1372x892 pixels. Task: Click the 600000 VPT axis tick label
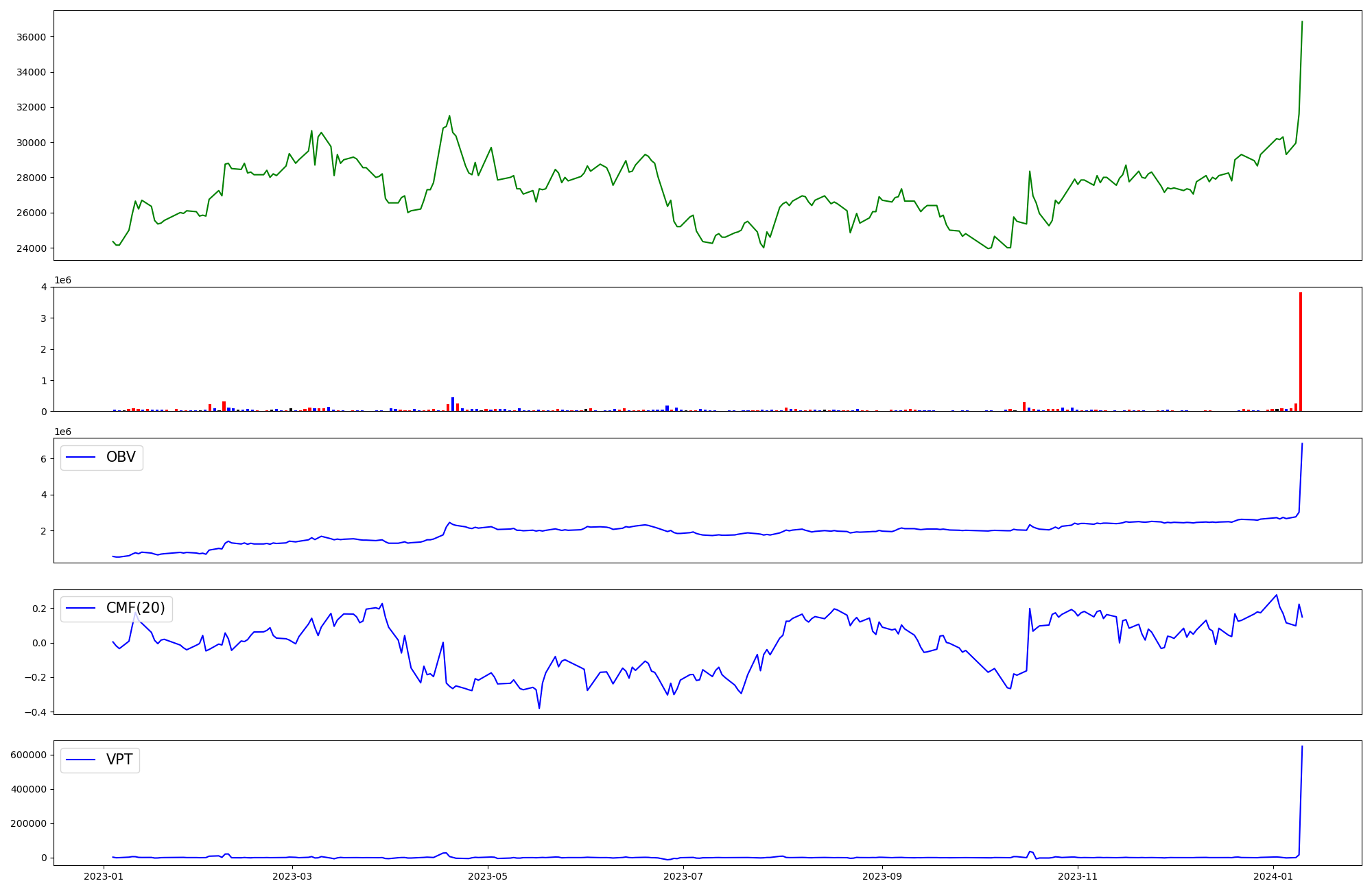click(28, 755)
